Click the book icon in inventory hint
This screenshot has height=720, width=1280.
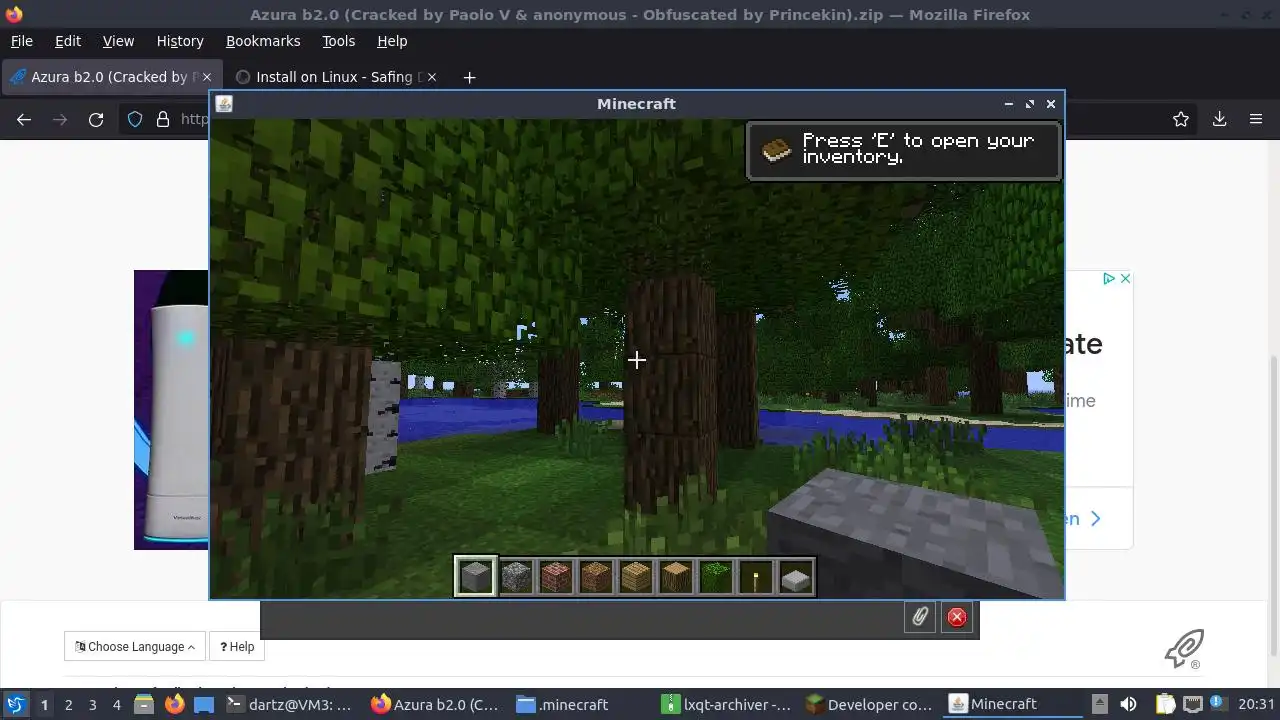coord(777,151)
